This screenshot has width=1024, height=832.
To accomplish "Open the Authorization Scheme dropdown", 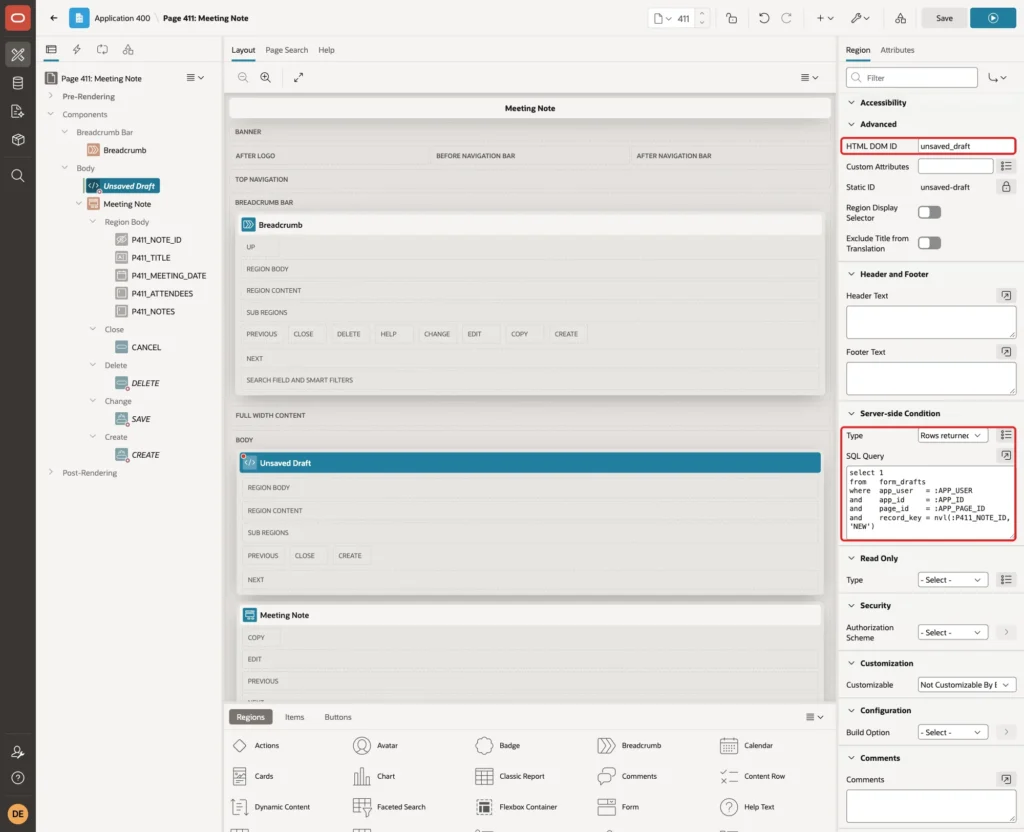I will (952, 632).
